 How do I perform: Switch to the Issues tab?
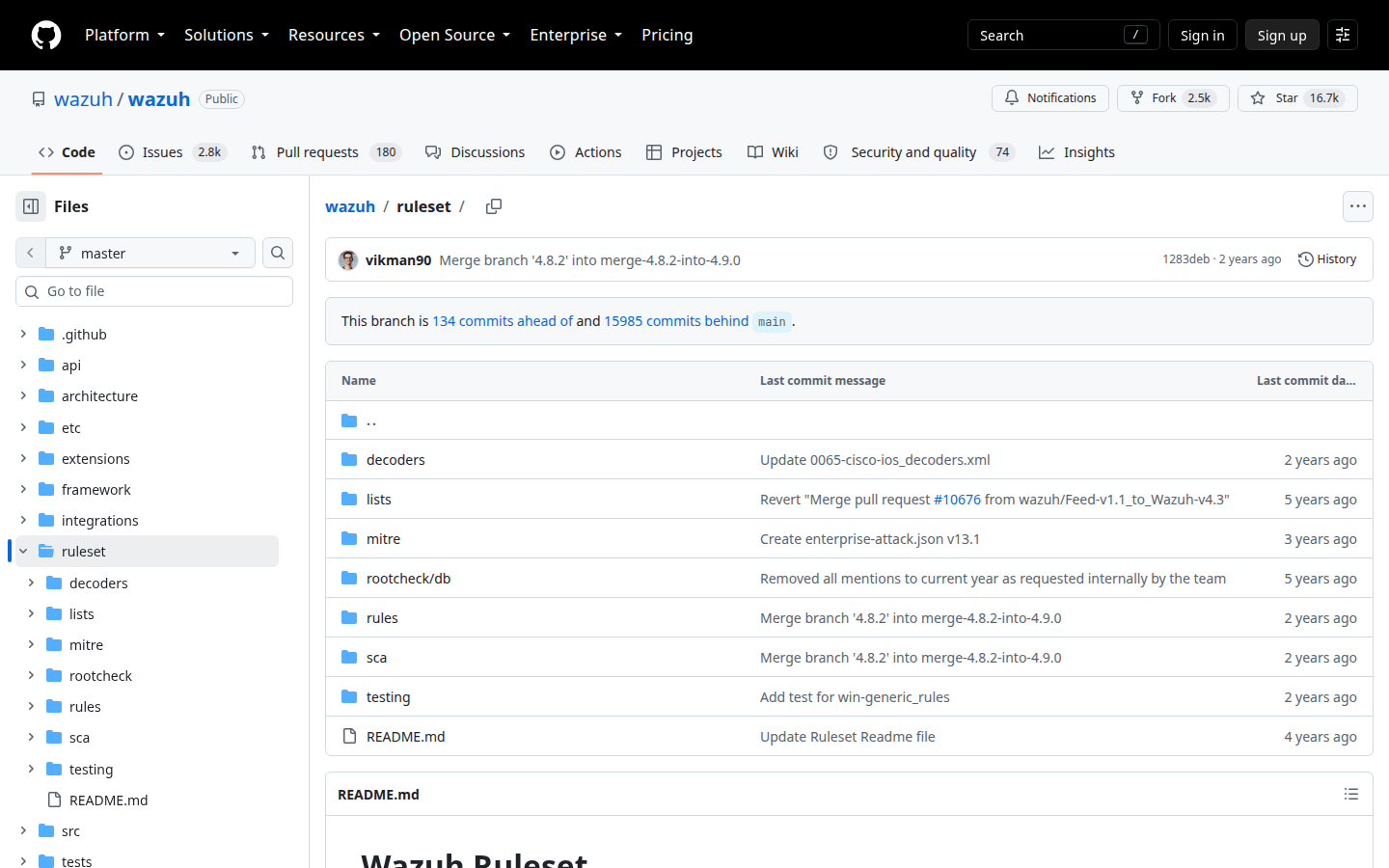point(173,152)
